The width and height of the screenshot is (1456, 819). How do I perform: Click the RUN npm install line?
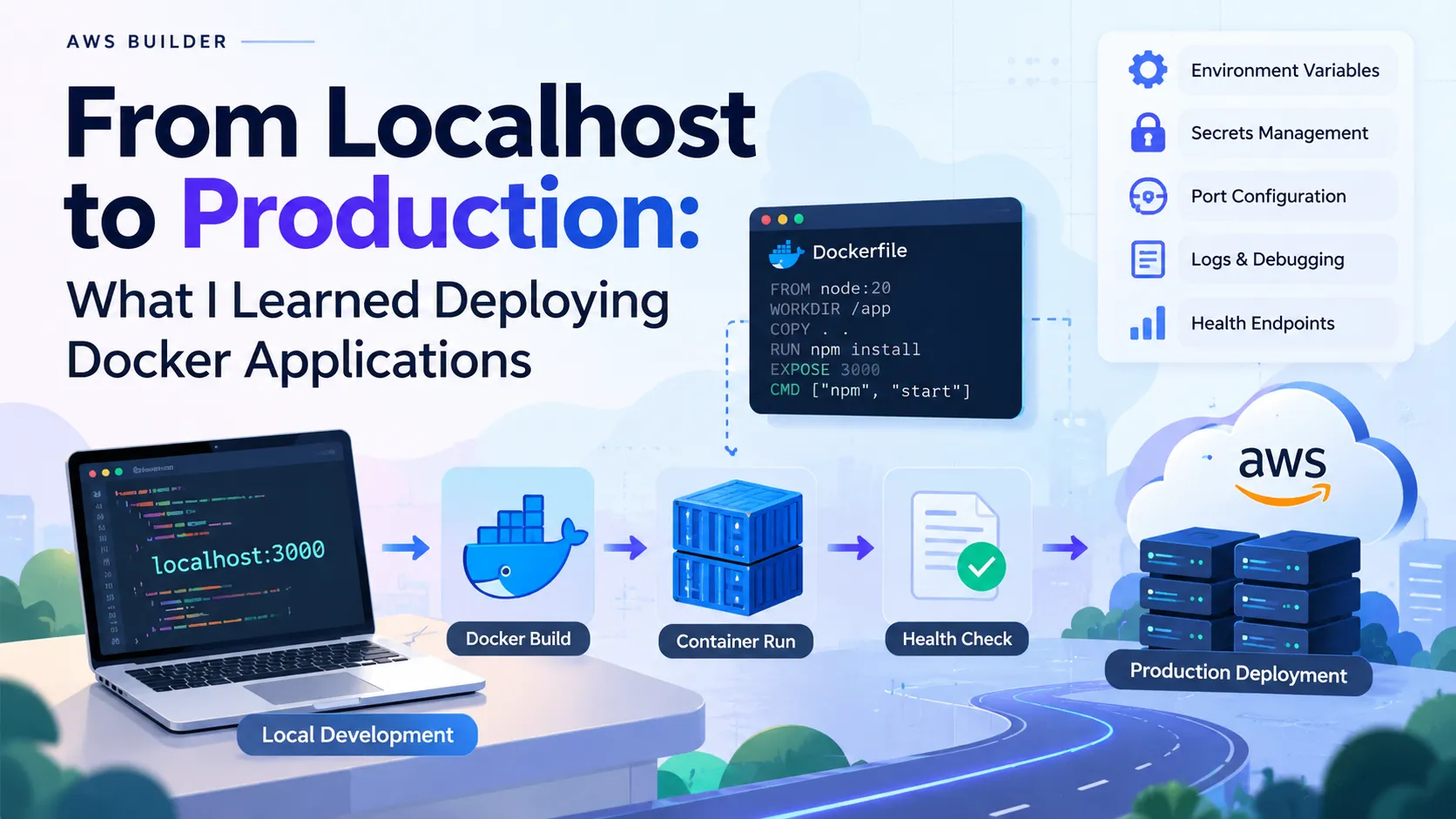coord(845,349)
